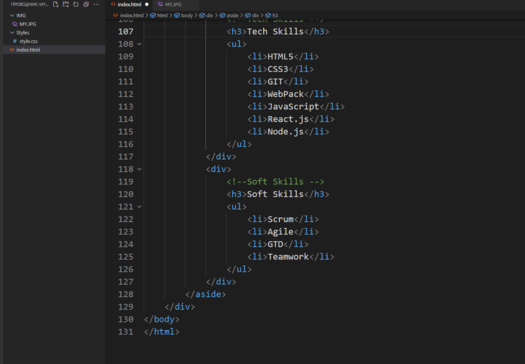
Task: Click the Teamwork list item text
Action: [288, 257]
